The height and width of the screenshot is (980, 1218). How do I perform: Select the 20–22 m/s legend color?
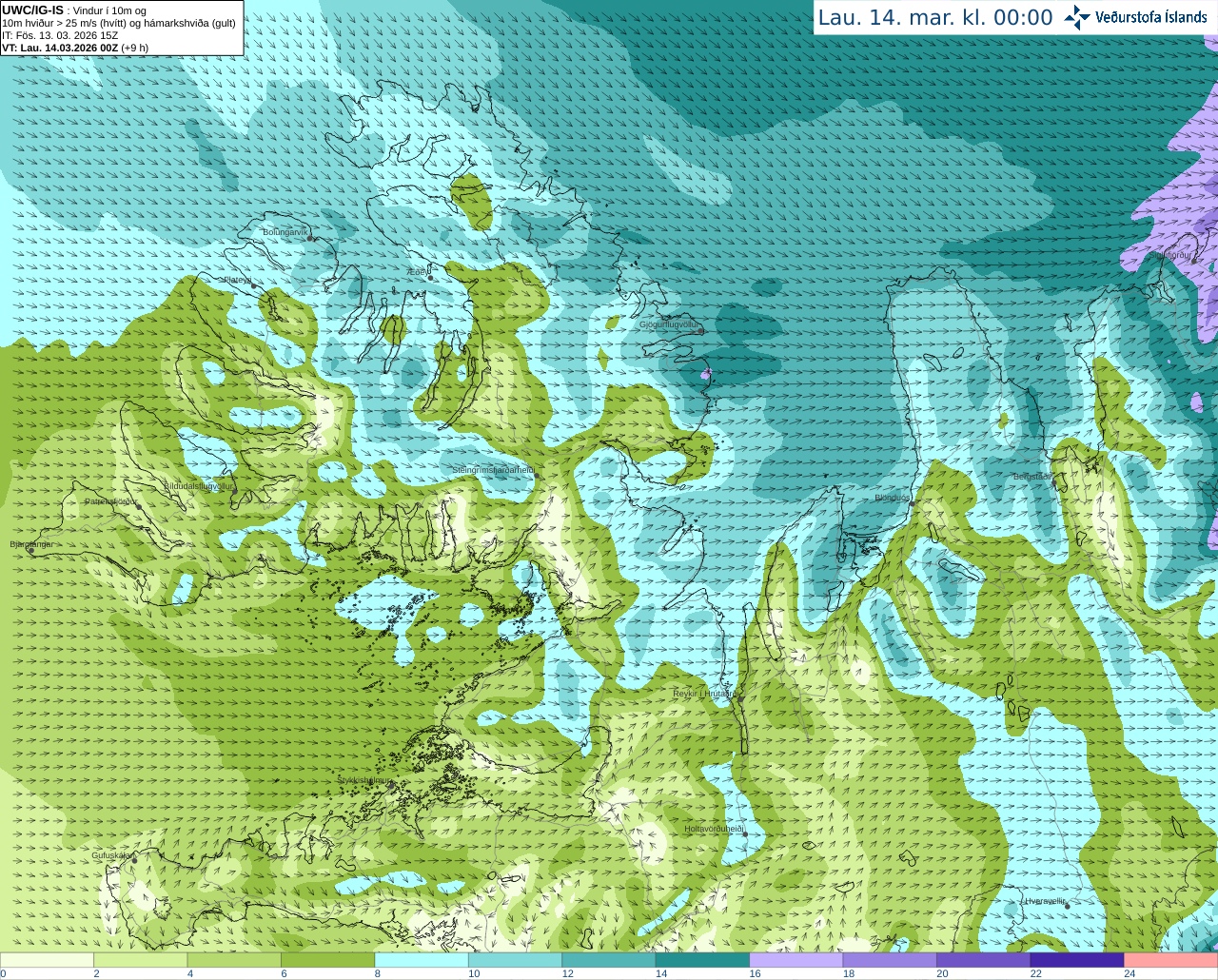pos(984,959)
